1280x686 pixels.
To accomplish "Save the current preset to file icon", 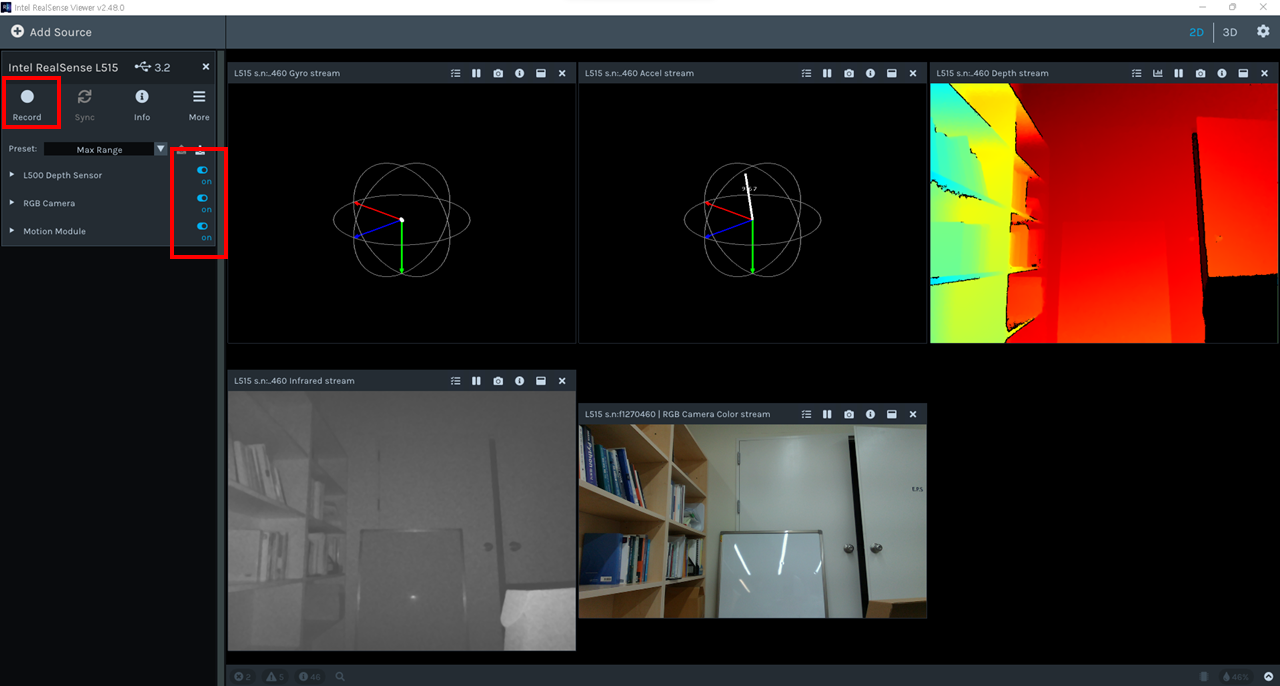I will pos(200,149).
